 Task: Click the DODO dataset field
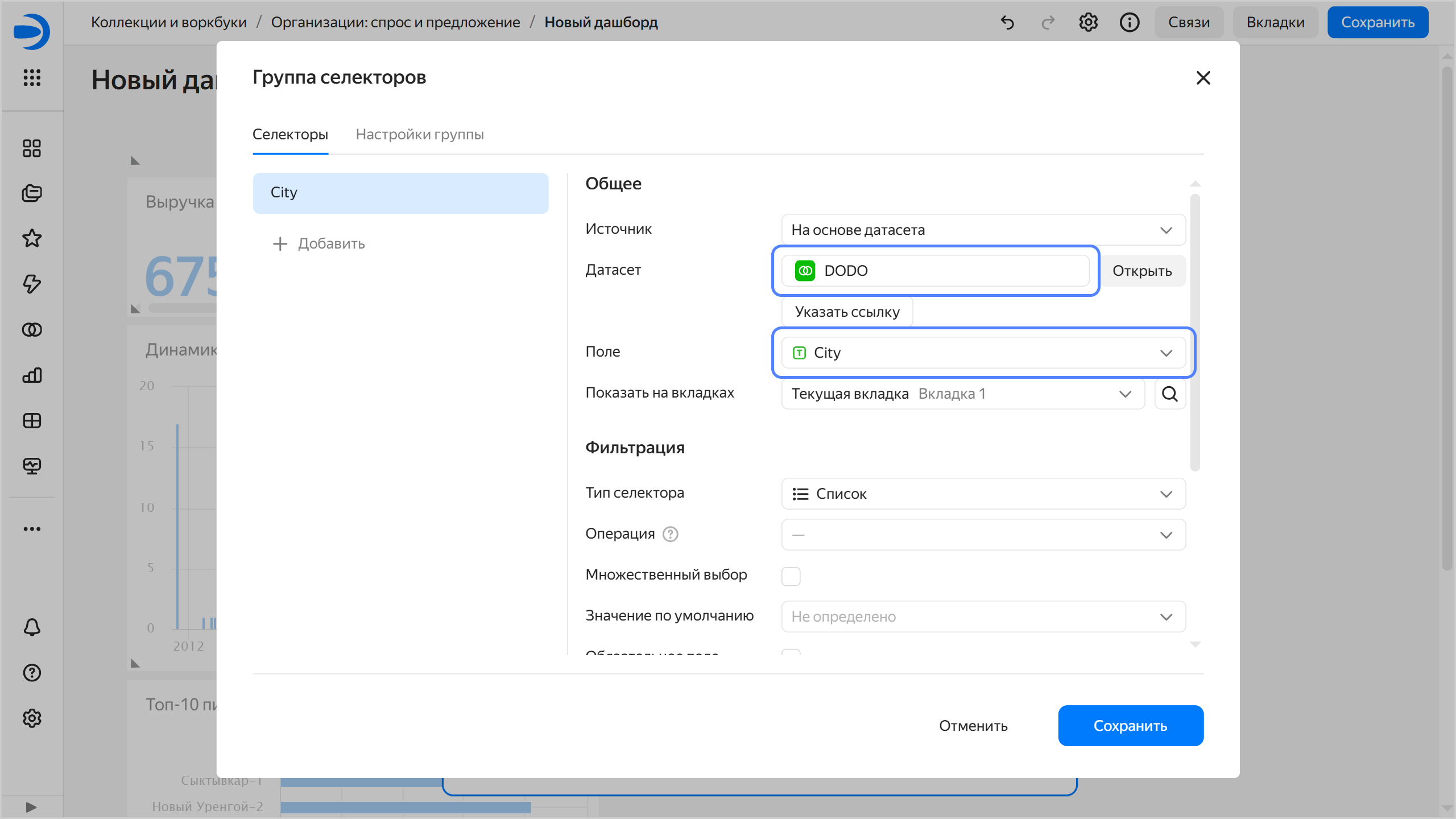tap(935, 271)
